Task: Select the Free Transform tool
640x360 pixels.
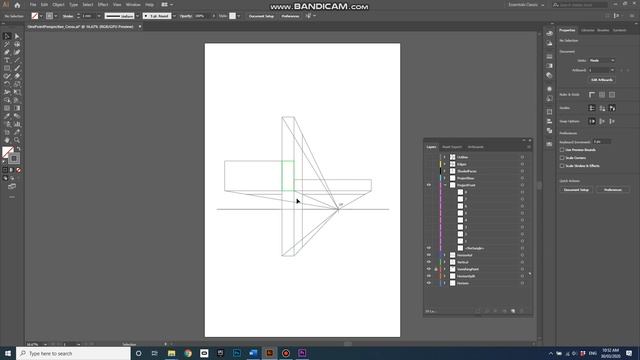Action: tap(17, 92)
